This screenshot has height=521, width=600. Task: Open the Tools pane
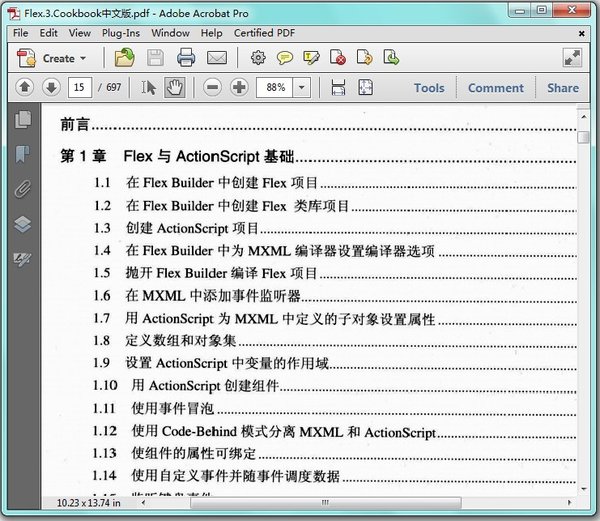[429, 88]
